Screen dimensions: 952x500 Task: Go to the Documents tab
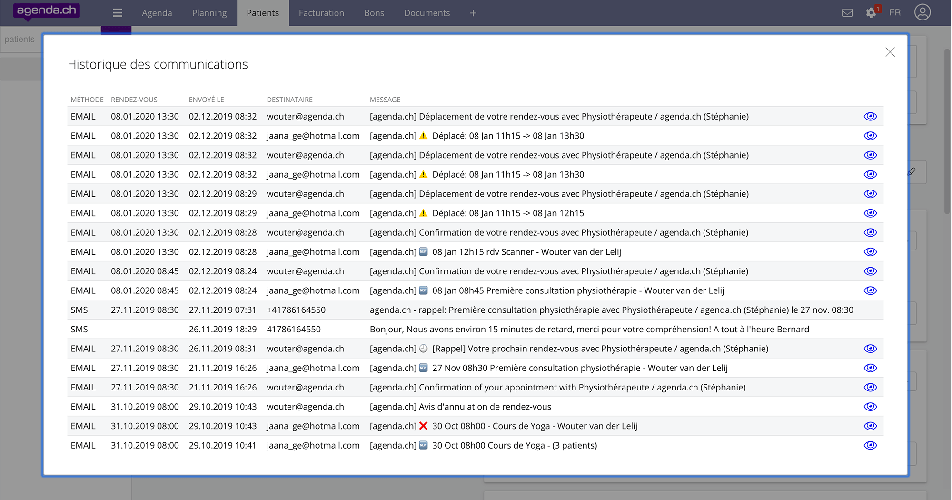tap(426, 13)
